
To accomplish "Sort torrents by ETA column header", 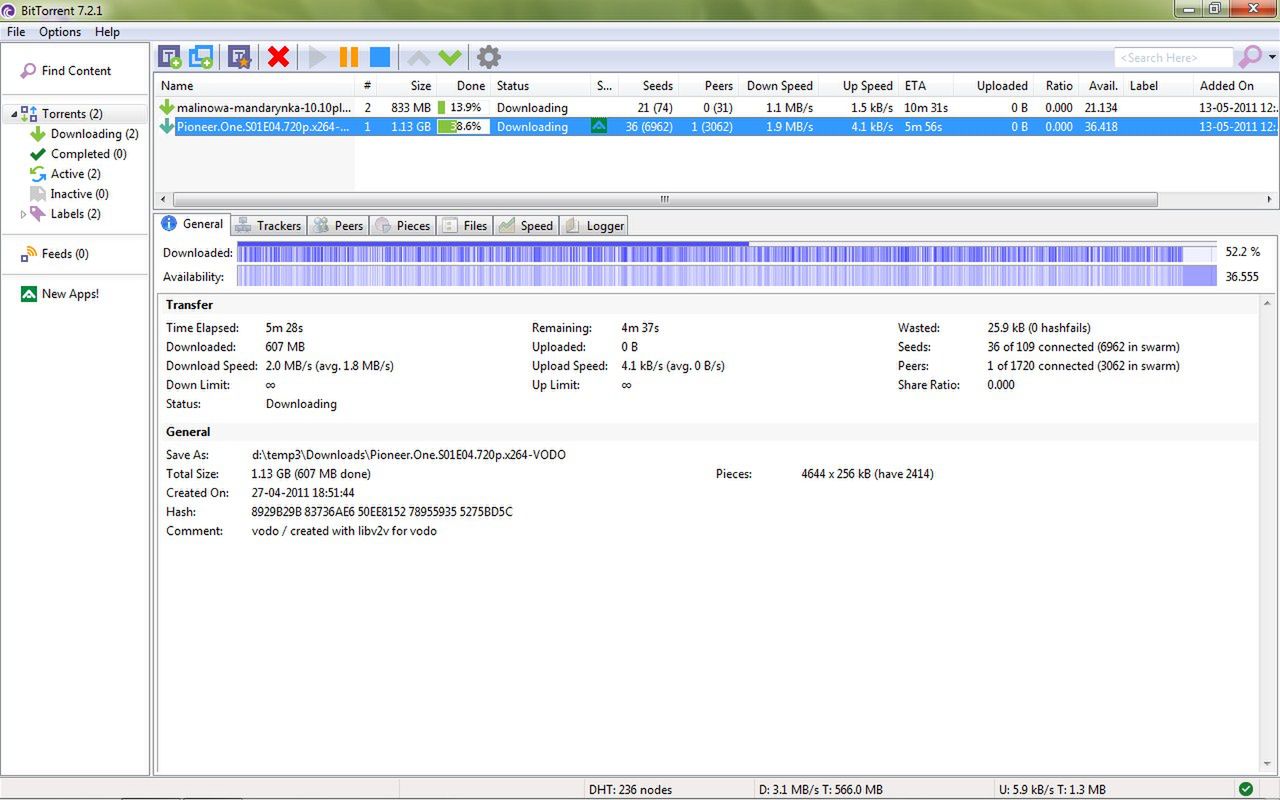I will [x=926, y=86].
